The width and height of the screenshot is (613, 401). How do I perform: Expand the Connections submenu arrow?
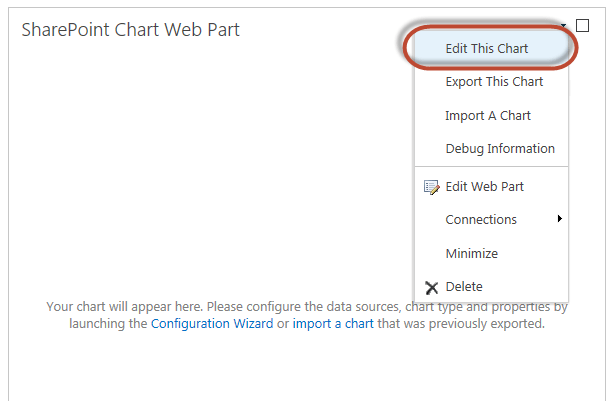coord(560,218)
